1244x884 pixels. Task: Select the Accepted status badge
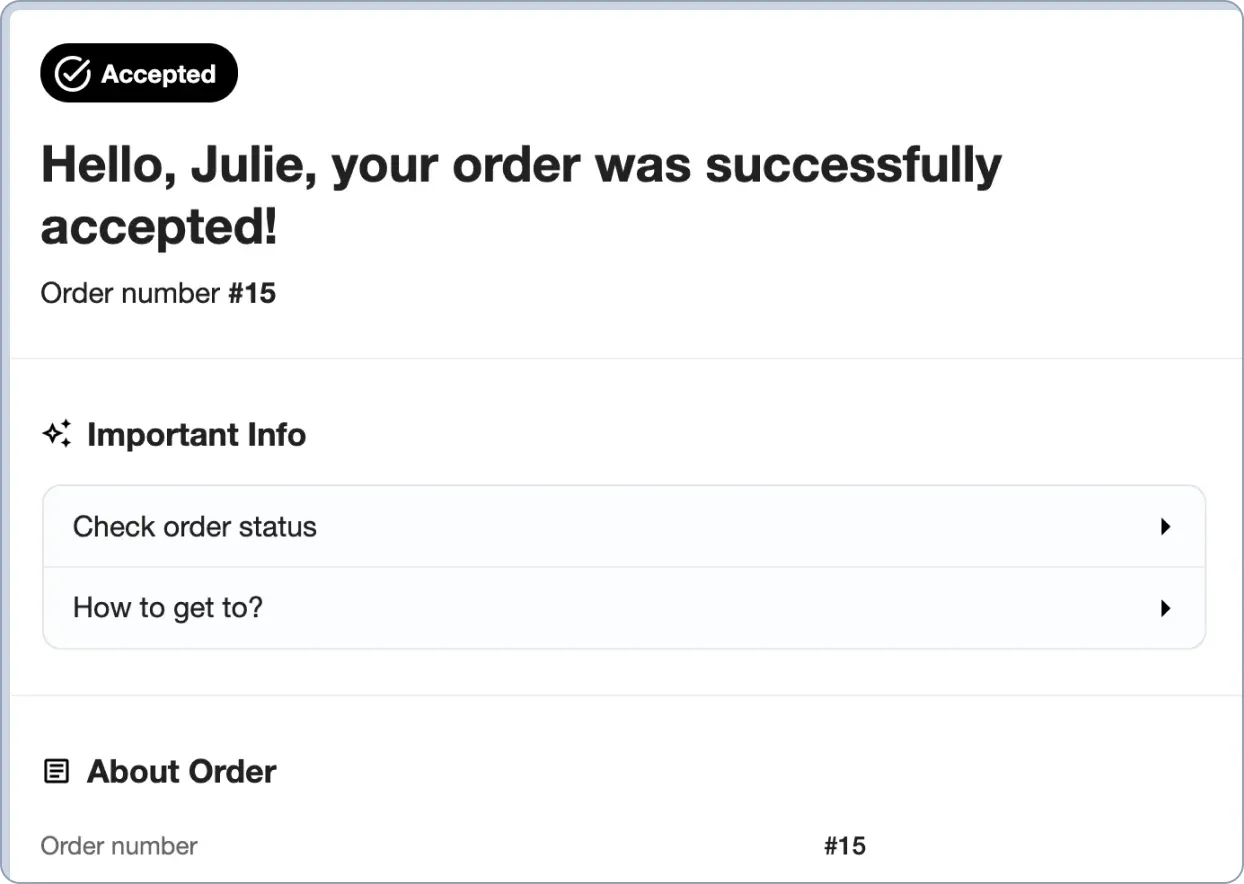139,72
